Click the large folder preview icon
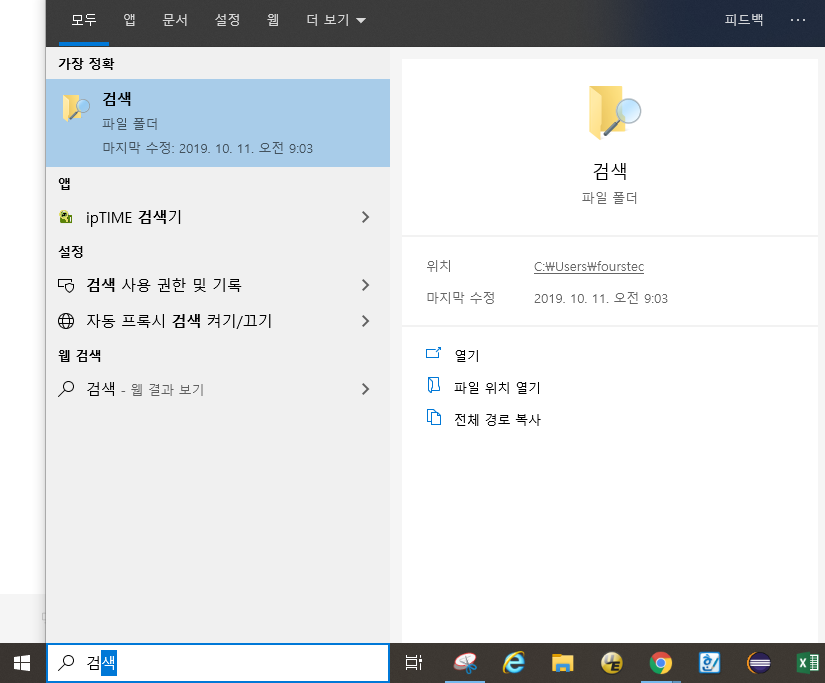The image size is (825, 683). [614, 111]
